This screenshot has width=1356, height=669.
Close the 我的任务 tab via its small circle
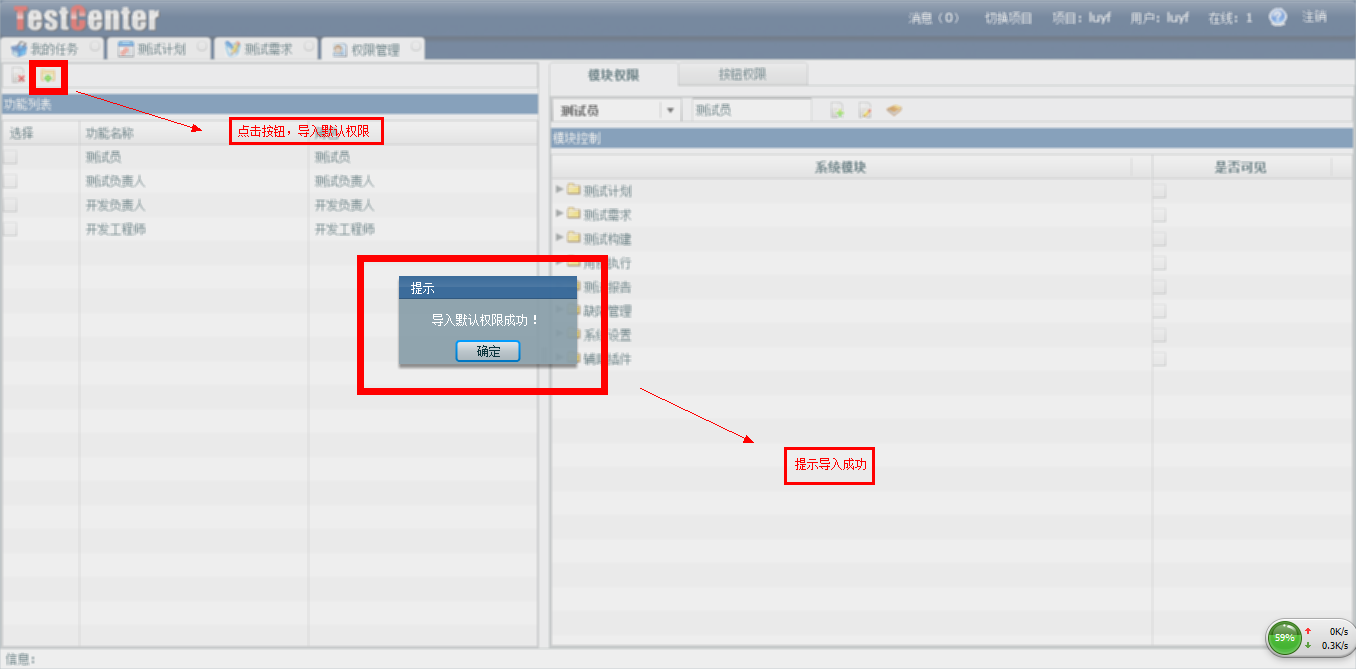pos(95,46)
